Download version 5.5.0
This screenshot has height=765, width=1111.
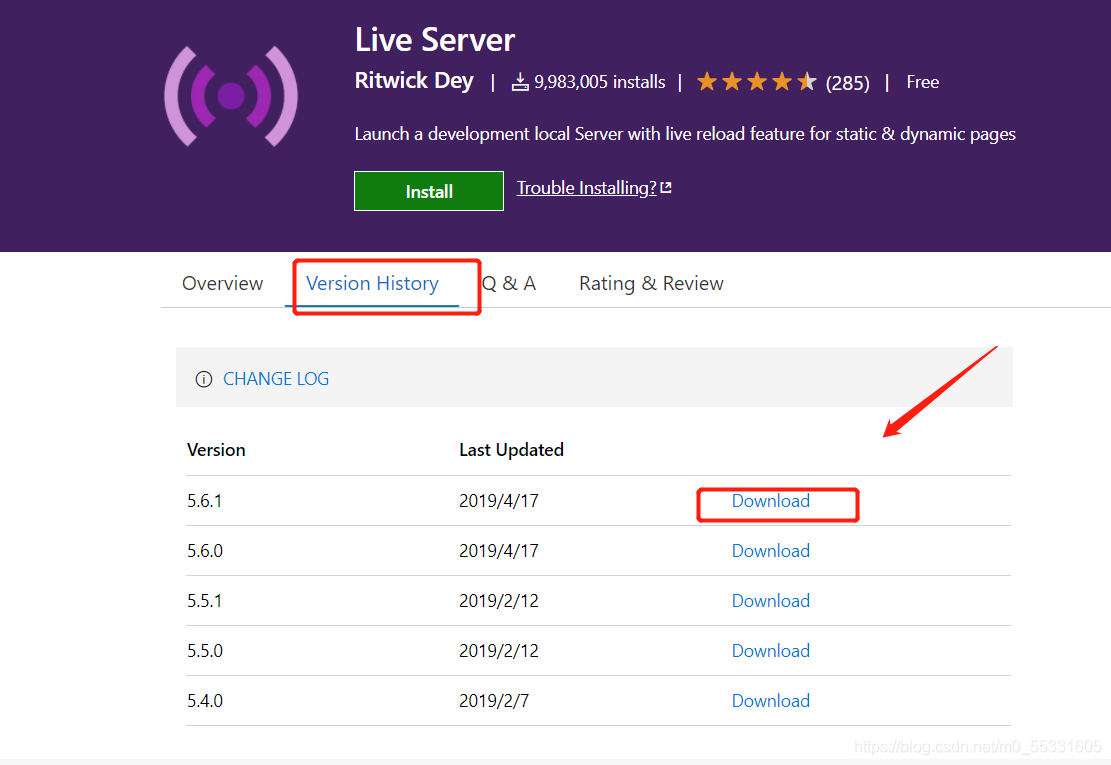(x=770, y=651)
